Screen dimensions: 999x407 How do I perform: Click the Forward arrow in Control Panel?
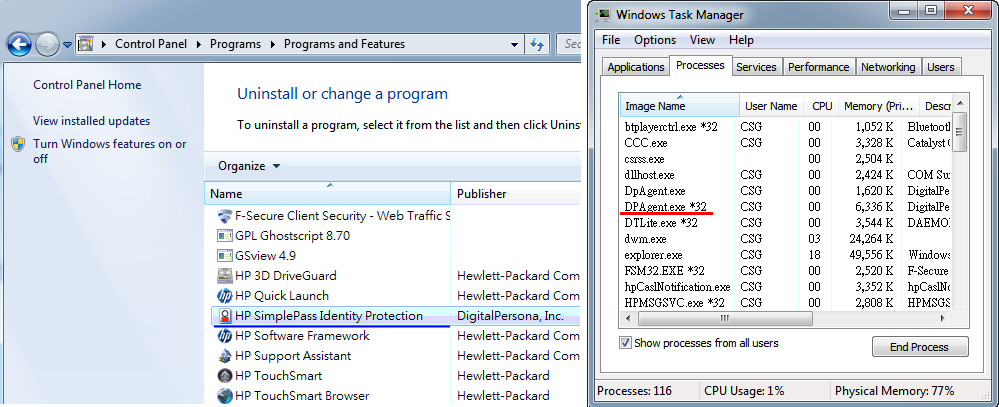pyautogui.click(x=47, y=44)
